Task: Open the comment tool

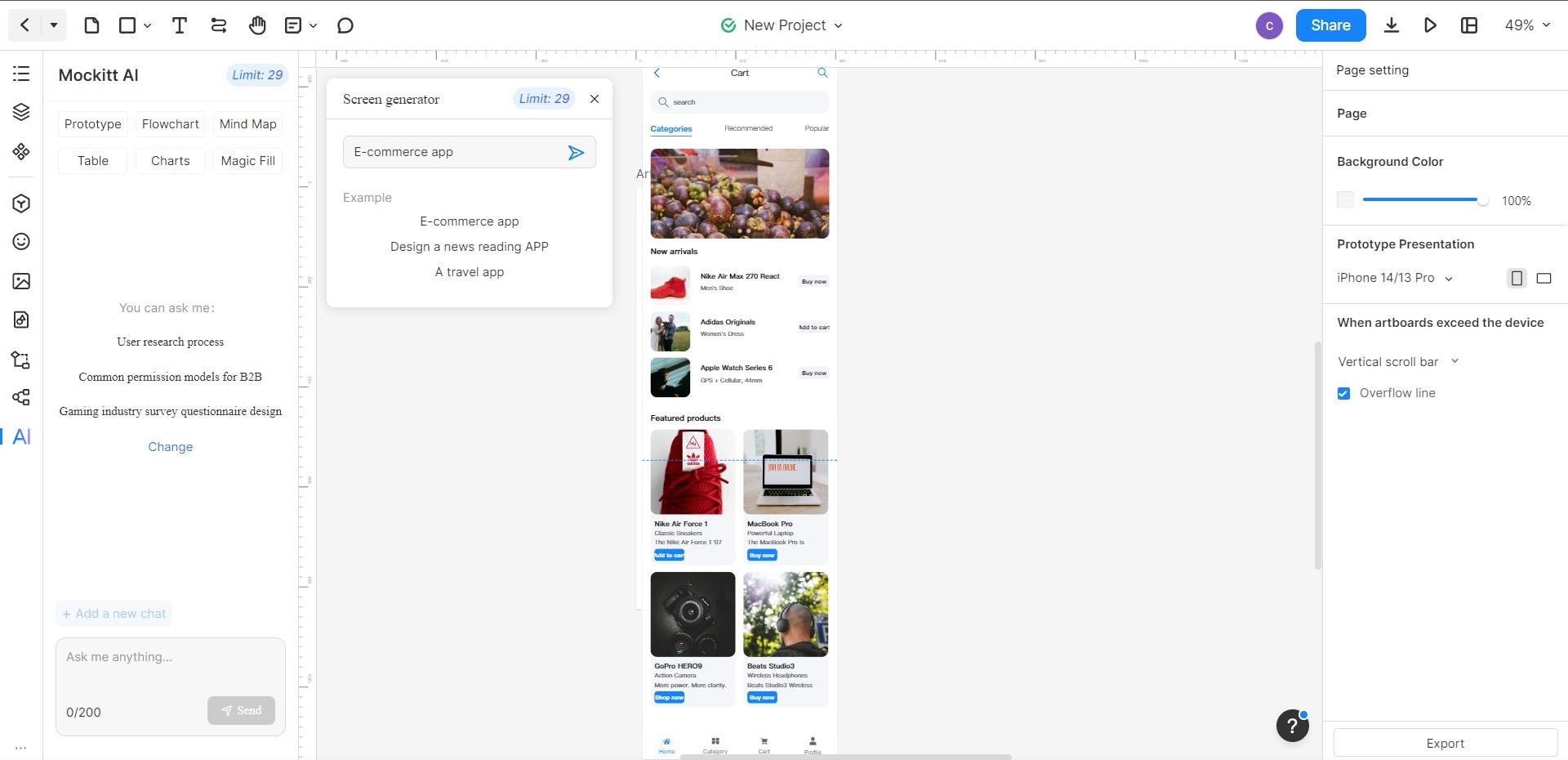Action: pyautogui.click(x=345, y=25)
